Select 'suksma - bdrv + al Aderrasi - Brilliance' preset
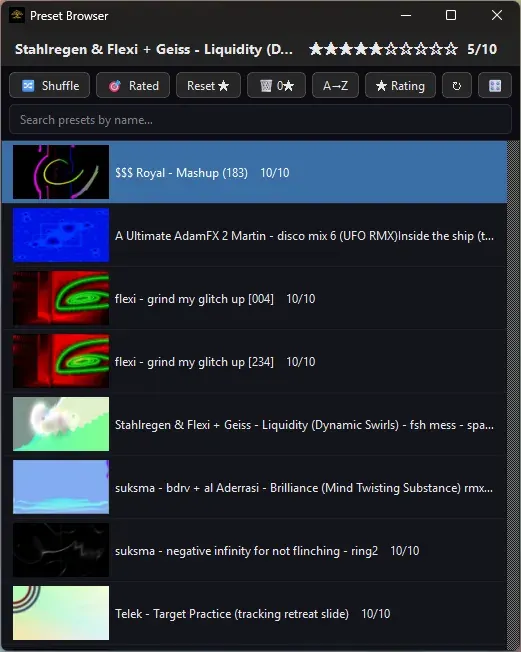Screen dimensions: 521x652 [x=254, y=487]
